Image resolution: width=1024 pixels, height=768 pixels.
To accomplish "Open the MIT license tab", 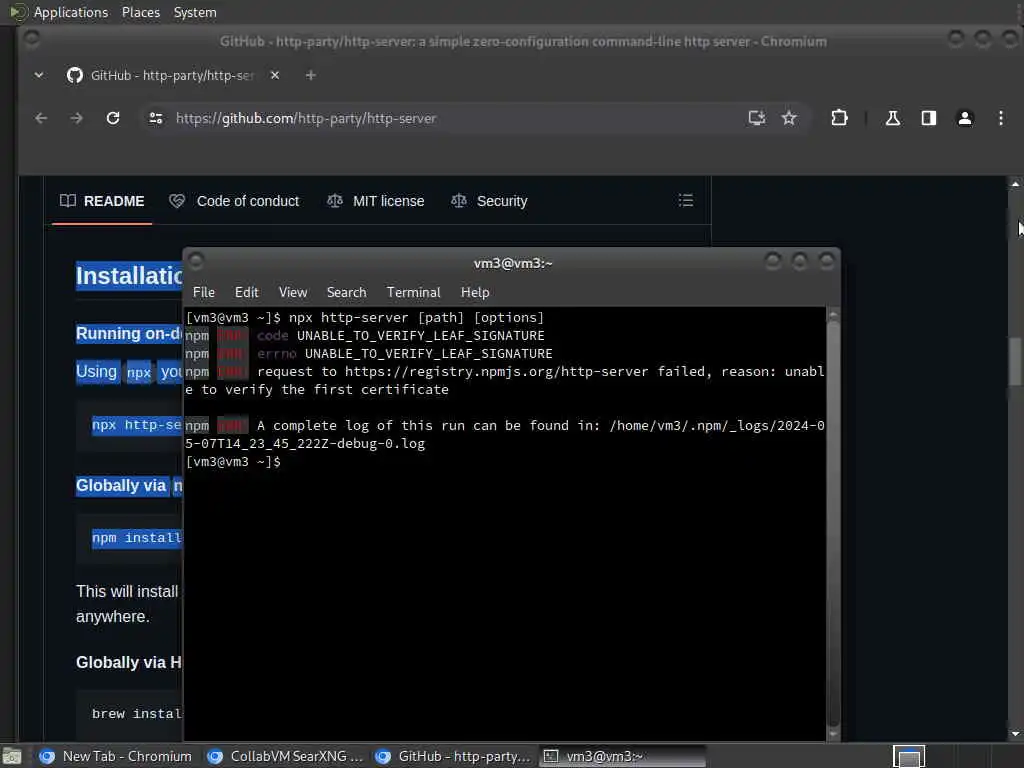I will (x=376, y=201).
